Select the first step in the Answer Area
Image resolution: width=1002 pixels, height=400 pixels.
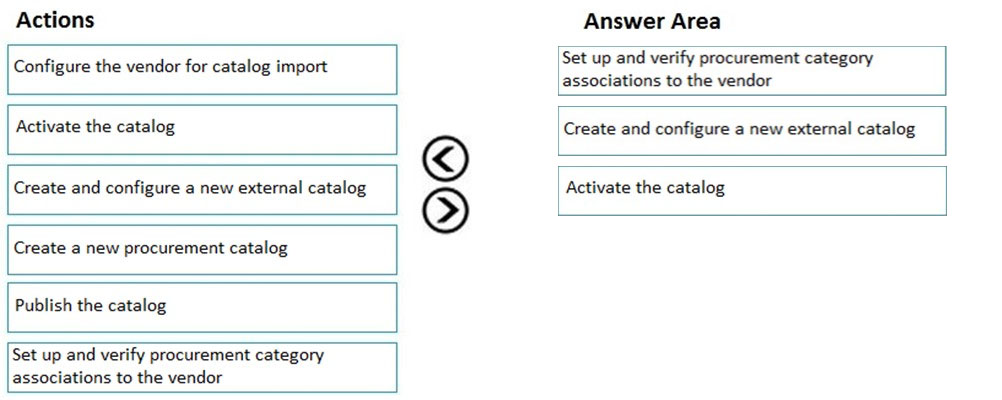tap(752, 71)
